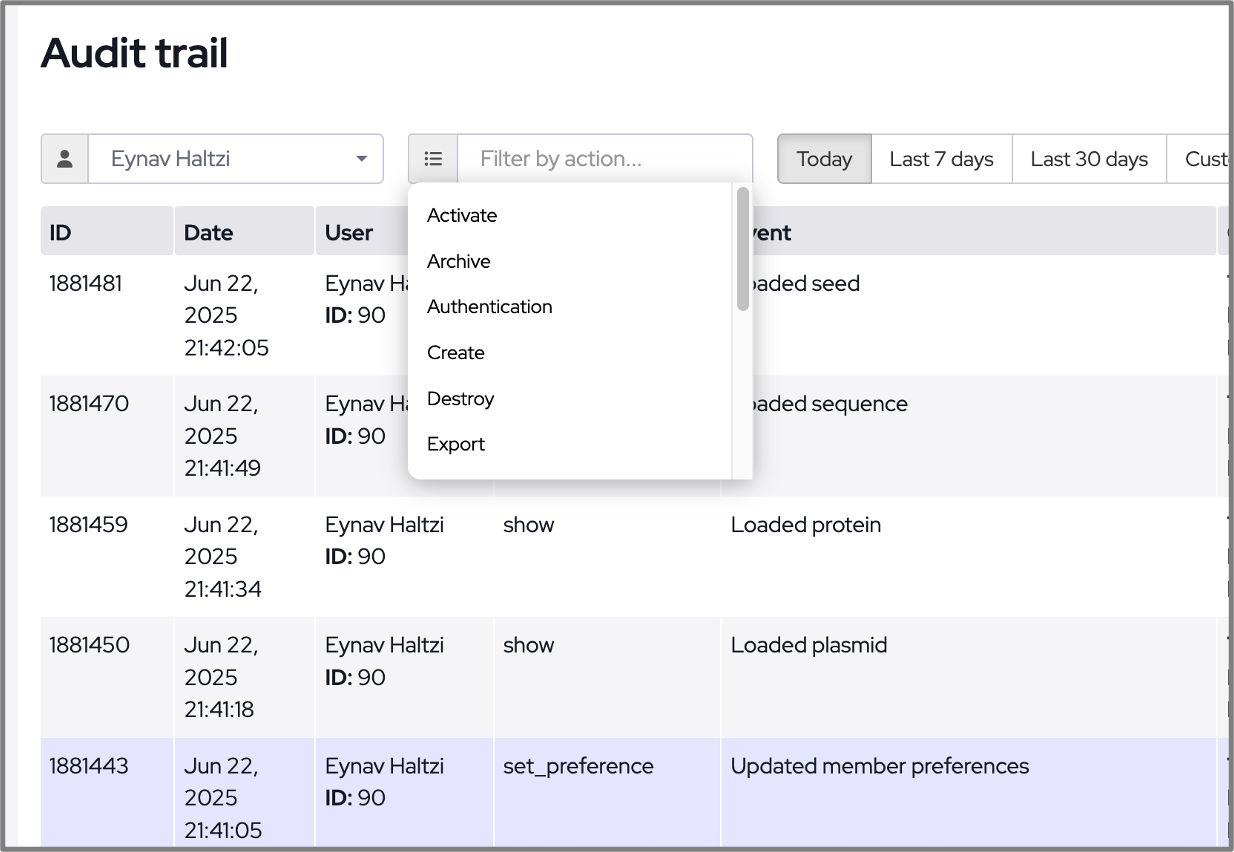
Task: Switch to Last 30 days range
Action: coord(1089,159)
